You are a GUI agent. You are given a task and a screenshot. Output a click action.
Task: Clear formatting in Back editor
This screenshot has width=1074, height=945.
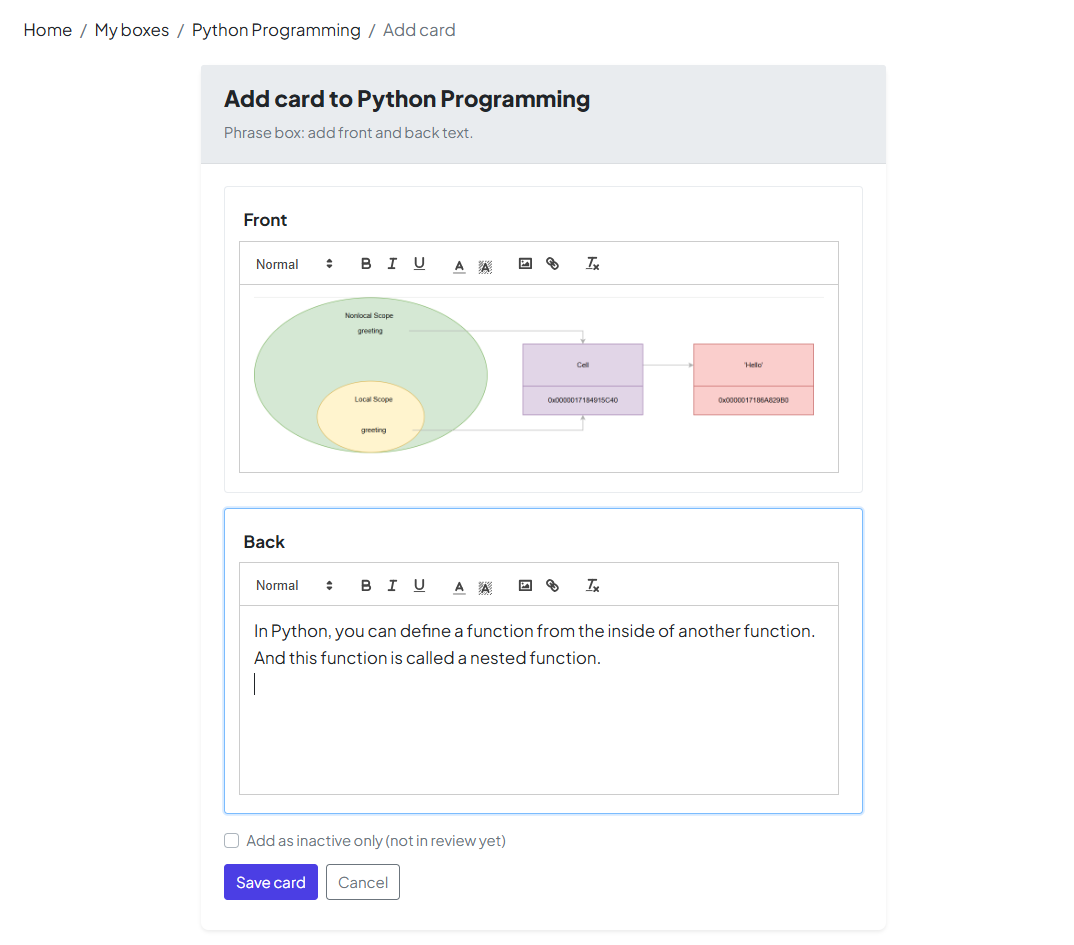point(592,586)
